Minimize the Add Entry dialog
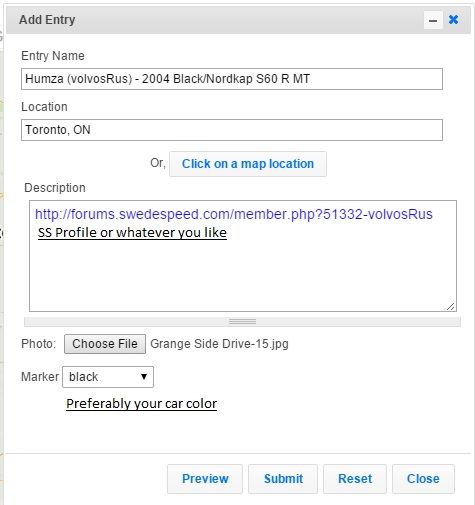This screenshot has width=475, height=505. 433,20
